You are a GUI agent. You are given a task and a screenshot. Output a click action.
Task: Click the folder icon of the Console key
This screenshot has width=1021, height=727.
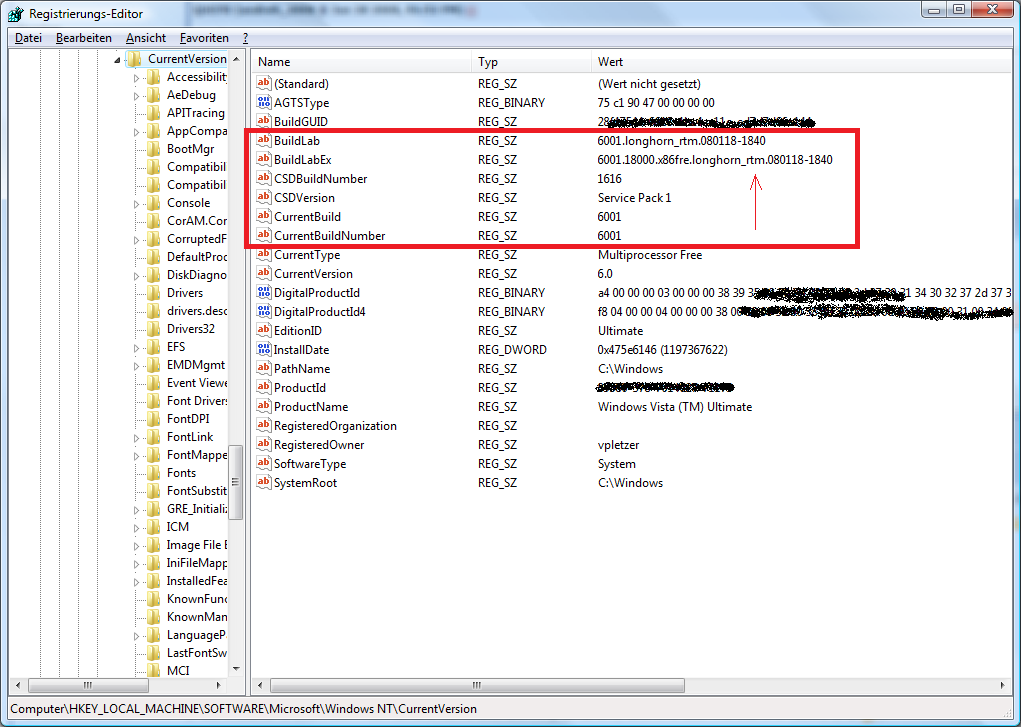click(154, 203)
